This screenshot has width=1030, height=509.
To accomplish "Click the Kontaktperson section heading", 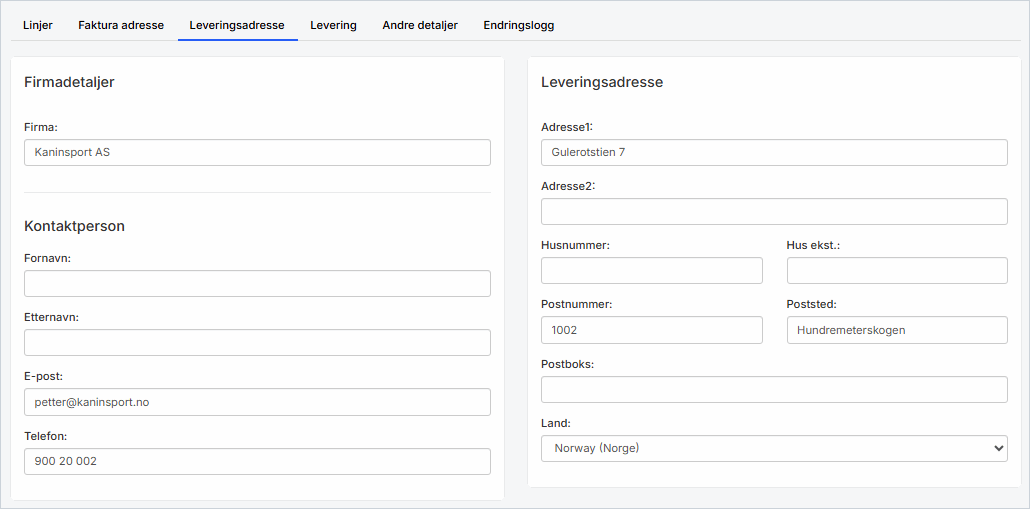I will pyautogui.click(x=74, y=226).
